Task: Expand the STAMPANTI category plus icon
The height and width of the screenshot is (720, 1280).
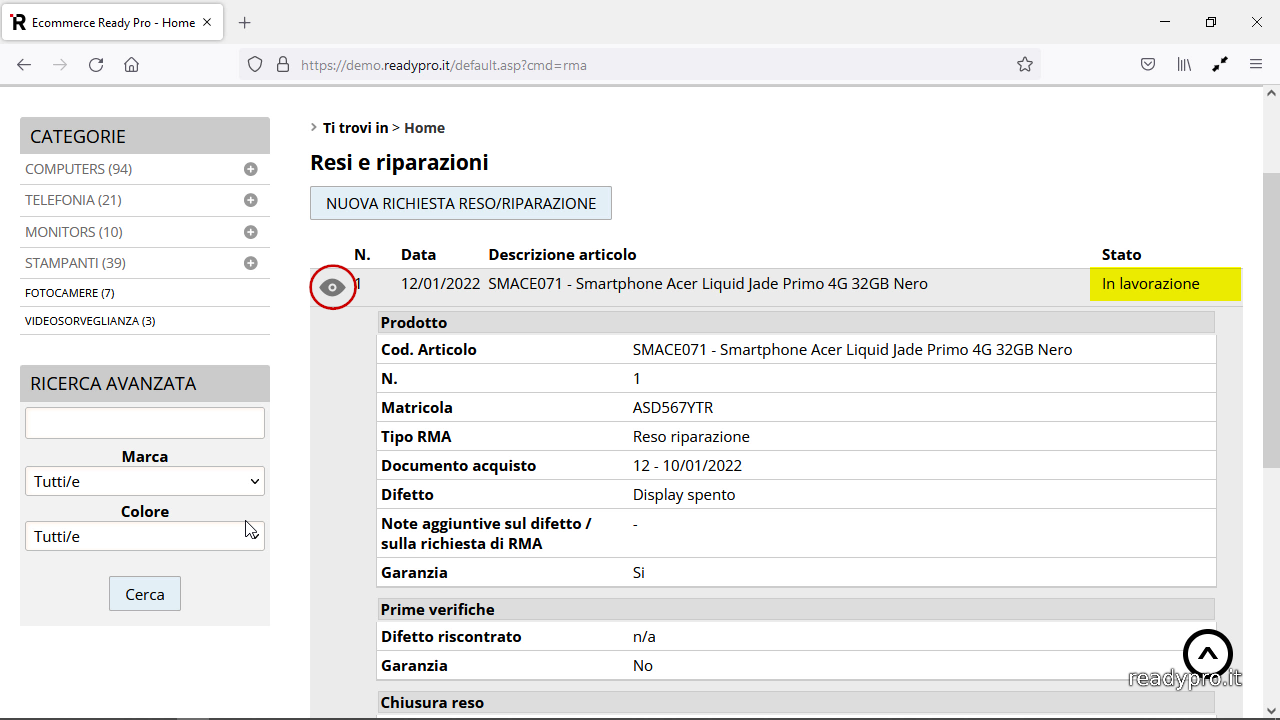Action: [251, 263]
